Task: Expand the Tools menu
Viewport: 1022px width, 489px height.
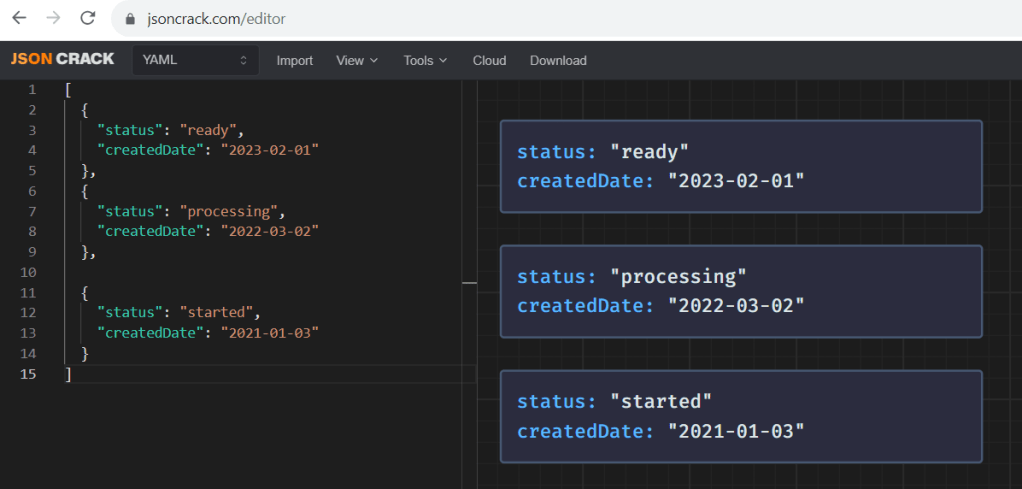Action: (x=425, y=60)
